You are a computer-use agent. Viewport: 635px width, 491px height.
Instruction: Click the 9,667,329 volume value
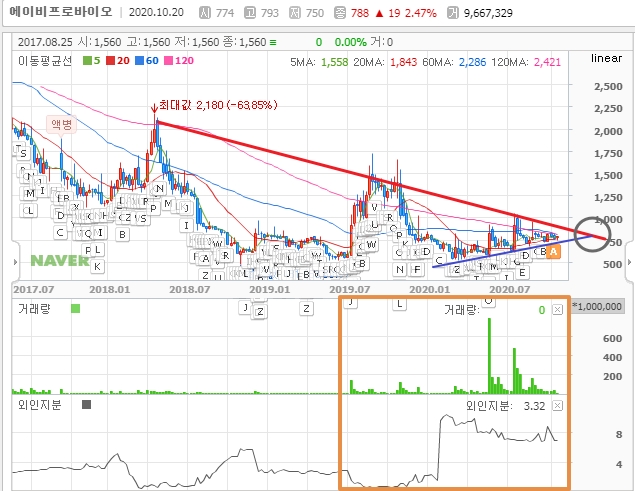coord(488,13)
